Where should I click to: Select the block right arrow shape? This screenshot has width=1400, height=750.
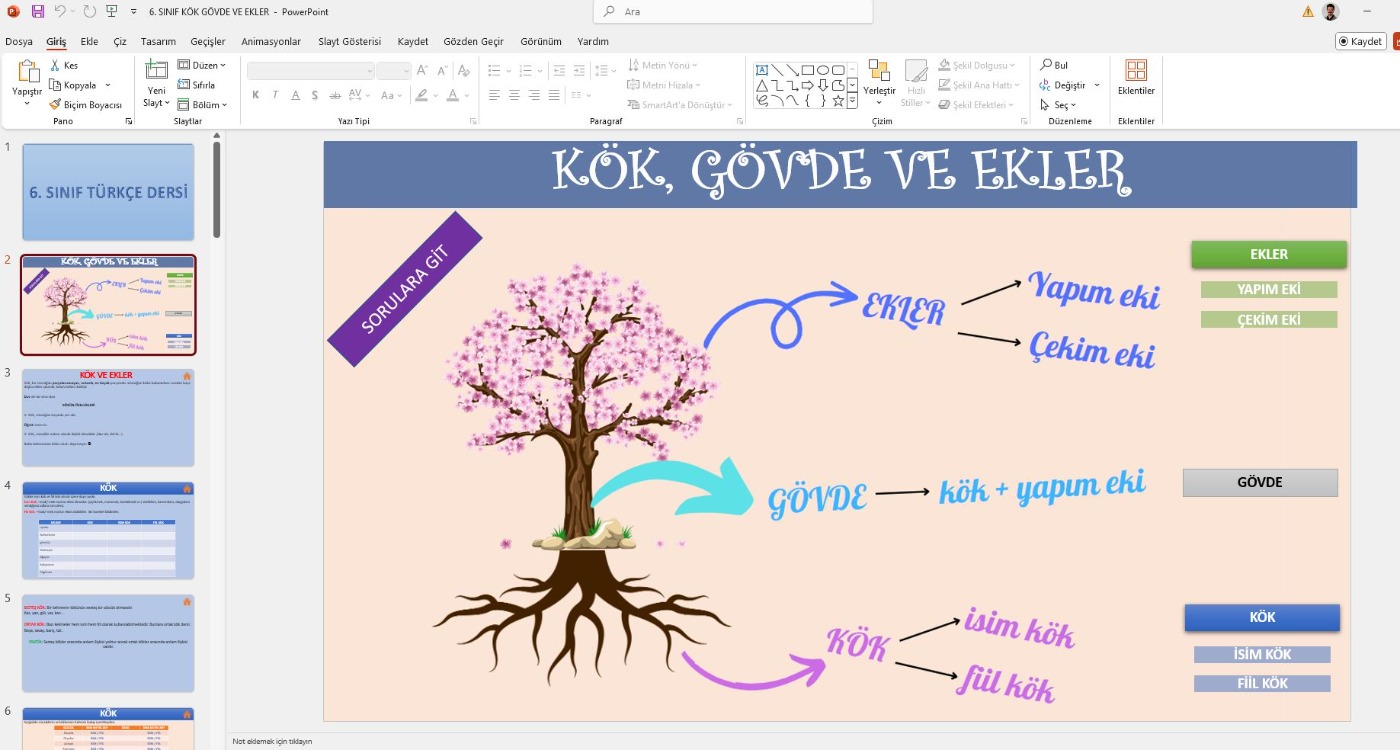[x=807, y=85]
